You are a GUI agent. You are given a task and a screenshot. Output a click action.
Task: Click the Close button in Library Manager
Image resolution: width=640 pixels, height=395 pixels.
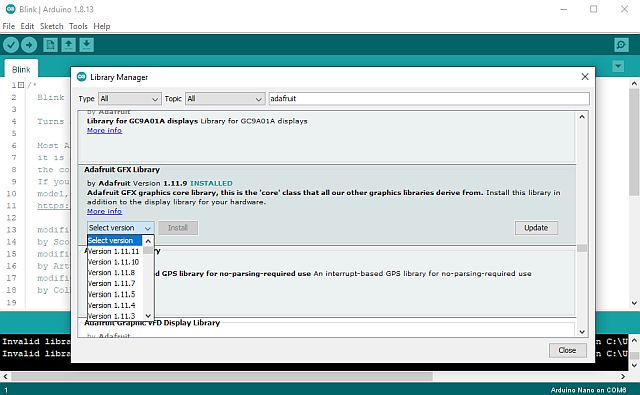pyautogui.click(x=567, y=350)
